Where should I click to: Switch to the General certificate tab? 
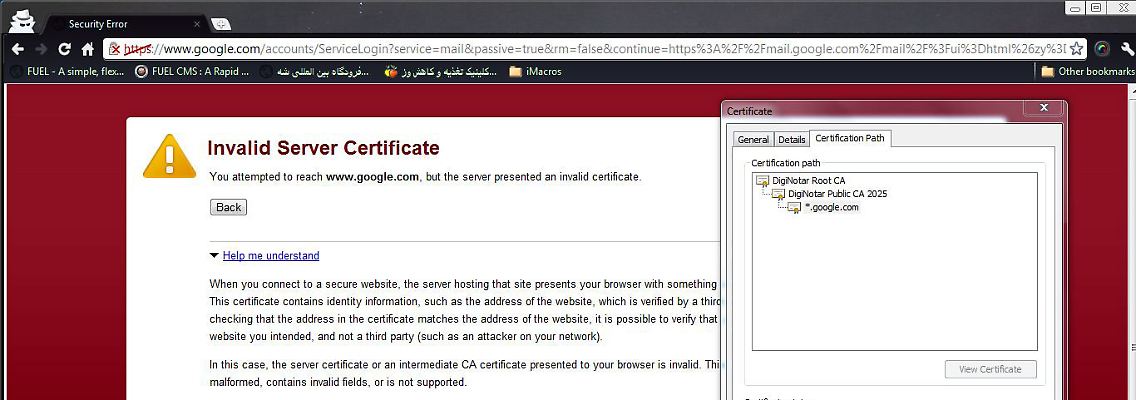753,140
